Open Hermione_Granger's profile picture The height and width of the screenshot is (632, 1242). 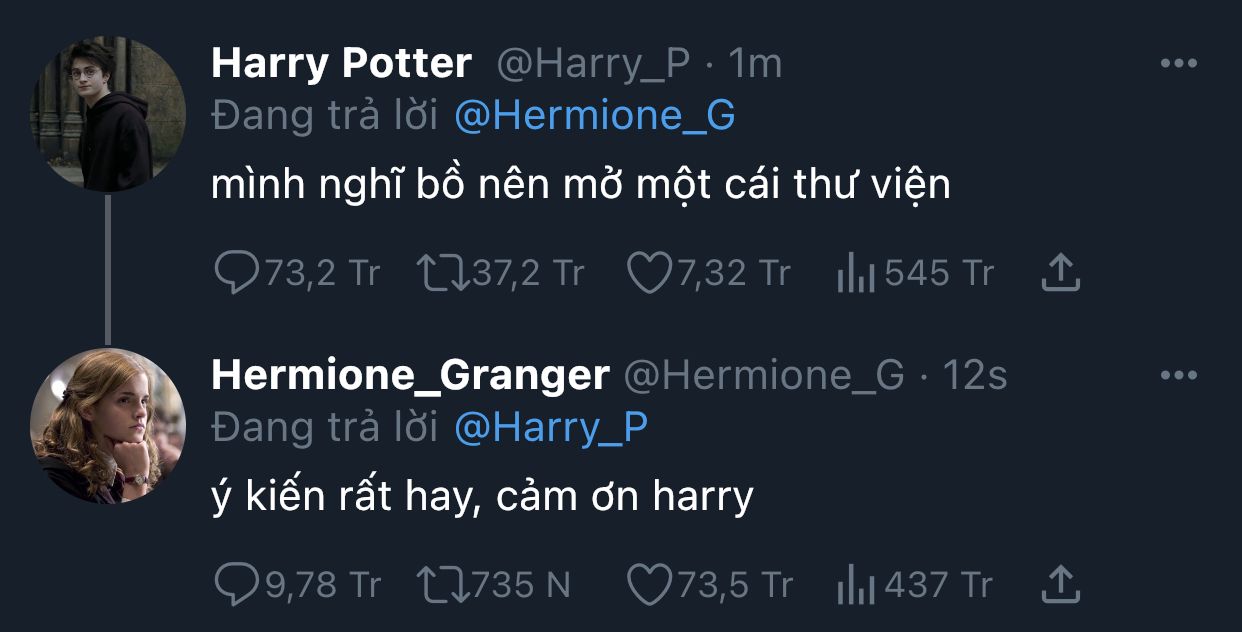tap(108, 426)
